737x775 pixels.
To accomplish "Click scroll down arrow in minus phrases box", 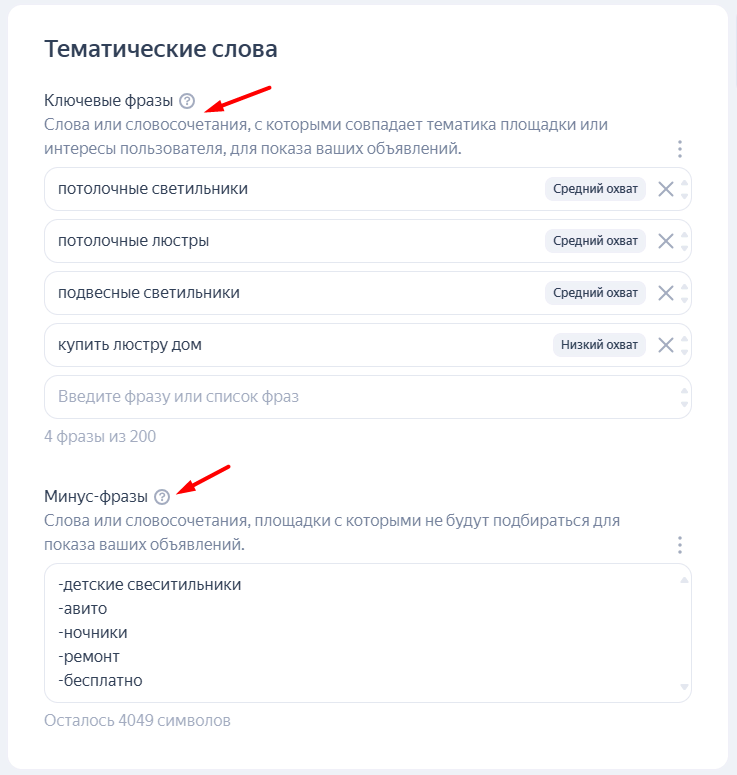I will click(684, 687).
